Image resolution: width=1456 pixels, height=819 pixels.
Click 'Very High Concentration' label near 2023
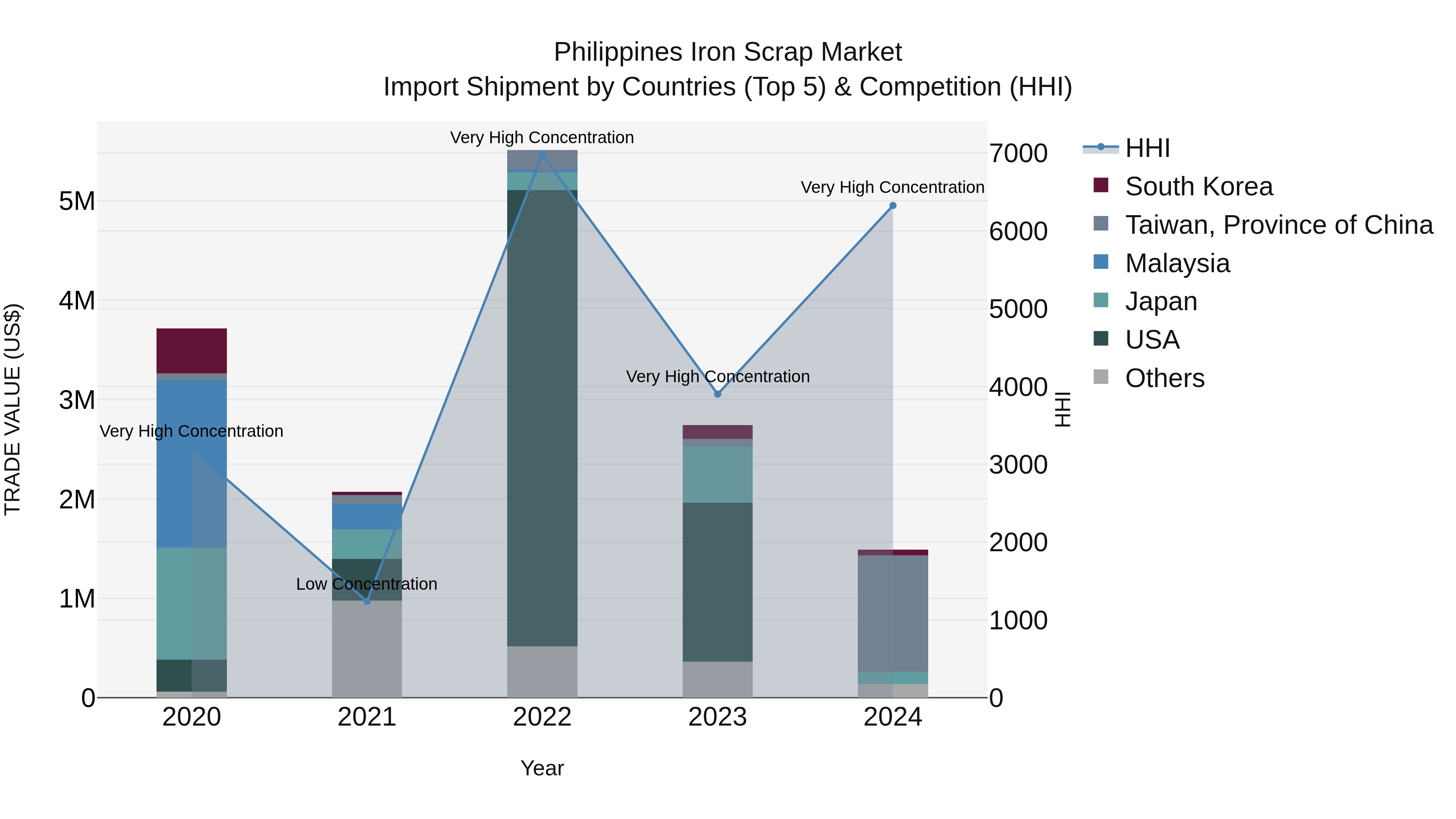coord(718,377)
